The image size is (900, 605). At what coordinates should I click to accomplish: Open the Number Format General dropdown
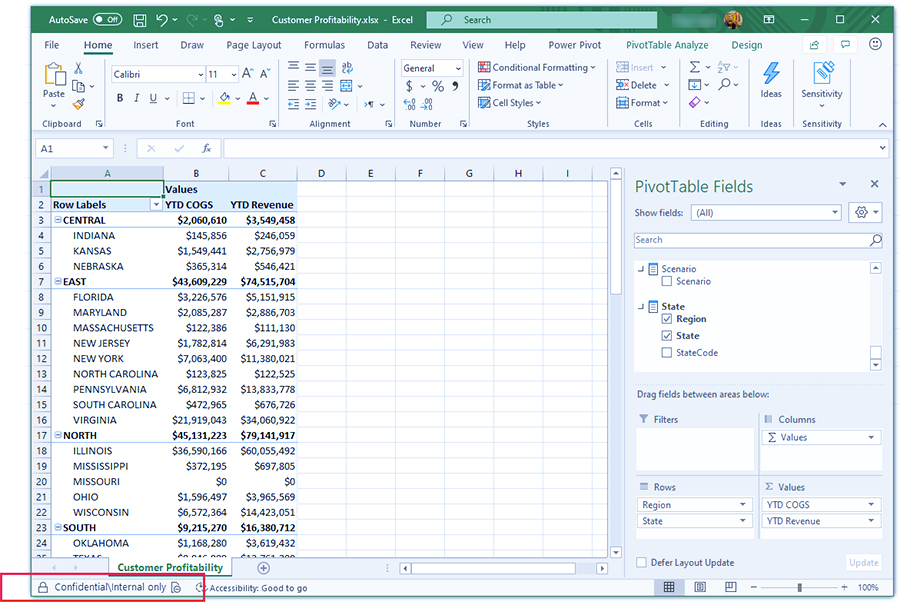(458, 68)
